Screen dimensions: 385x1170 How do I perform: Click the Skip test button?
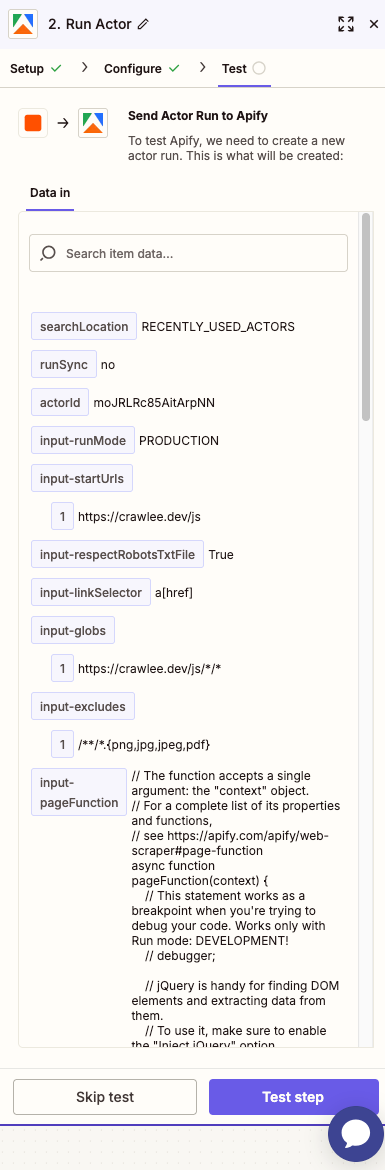pyautogui.click(x=105, y=1097)
